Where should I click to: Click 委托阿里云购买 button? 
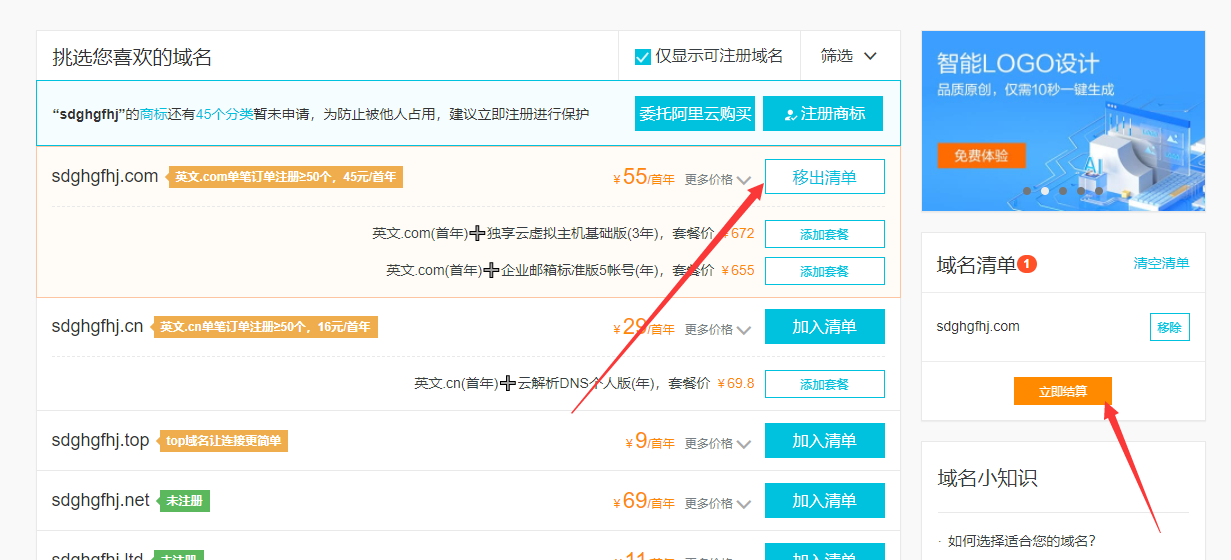point(694,114)
